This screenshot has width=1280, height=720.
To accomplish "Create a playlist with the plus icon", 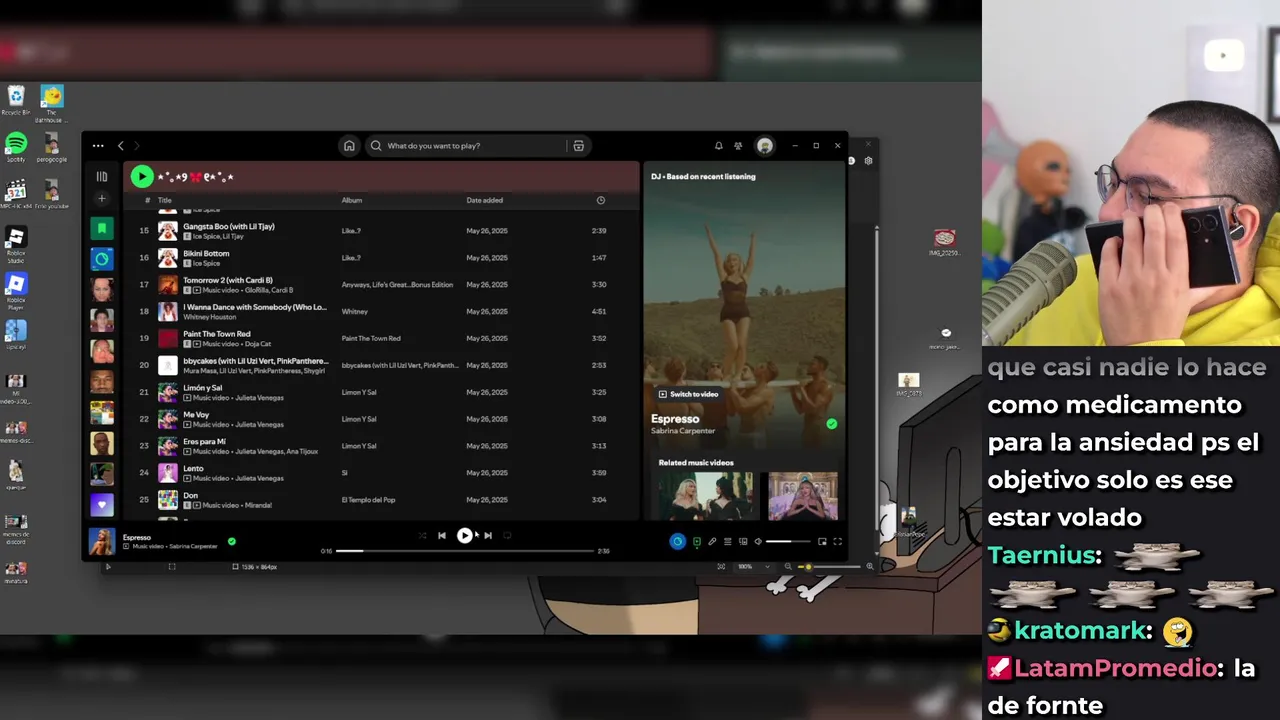I will (x=101, y=198).
